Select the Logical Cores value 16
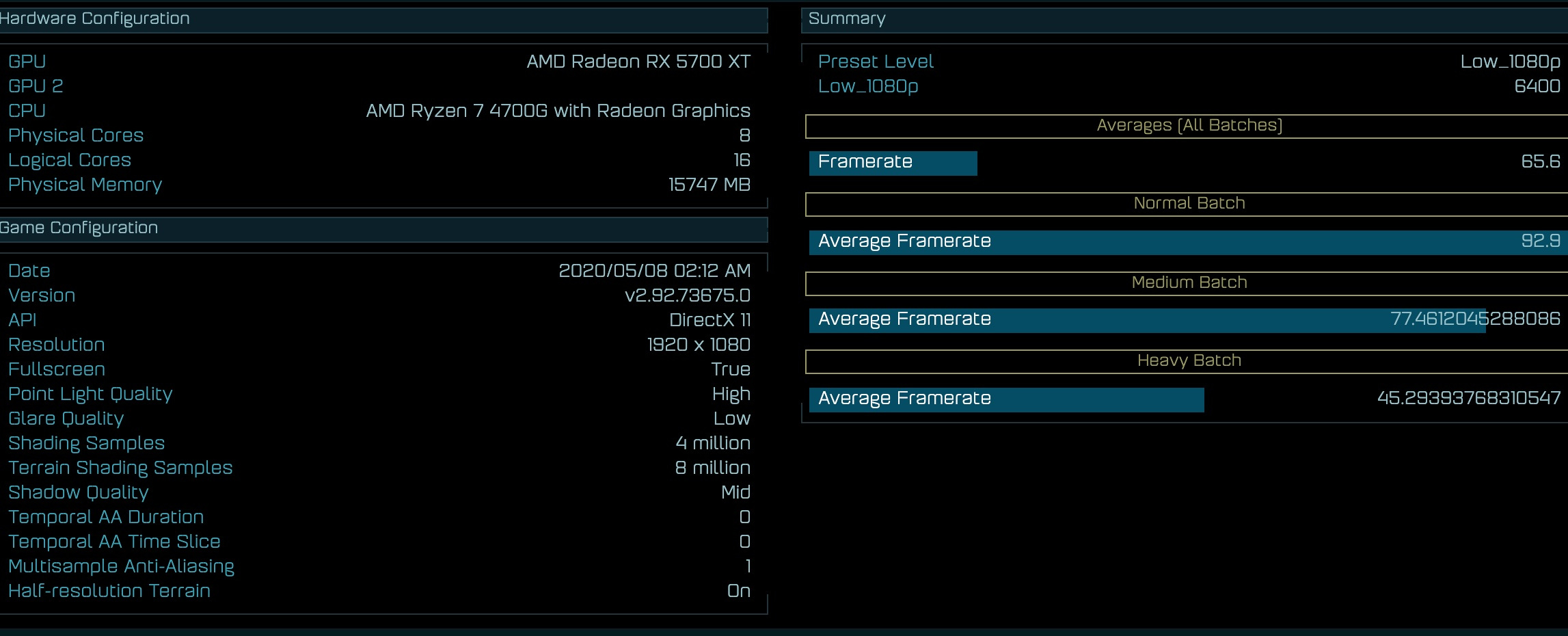1568x636 pixels. point(742,160)
